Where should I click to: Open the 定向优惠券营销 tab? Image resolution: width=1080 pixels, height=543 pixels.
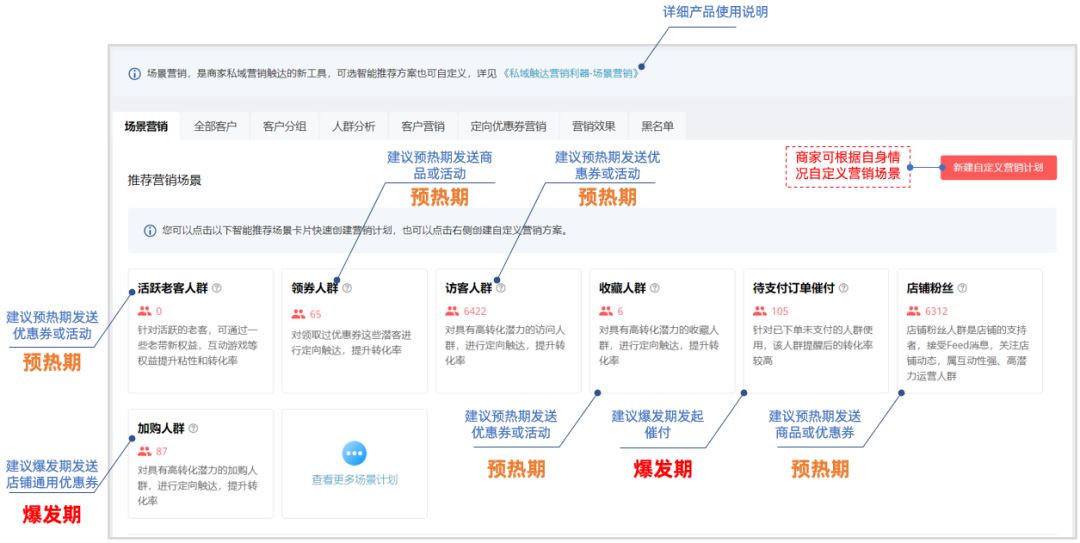pyautogui.click(x=508, y=127)
